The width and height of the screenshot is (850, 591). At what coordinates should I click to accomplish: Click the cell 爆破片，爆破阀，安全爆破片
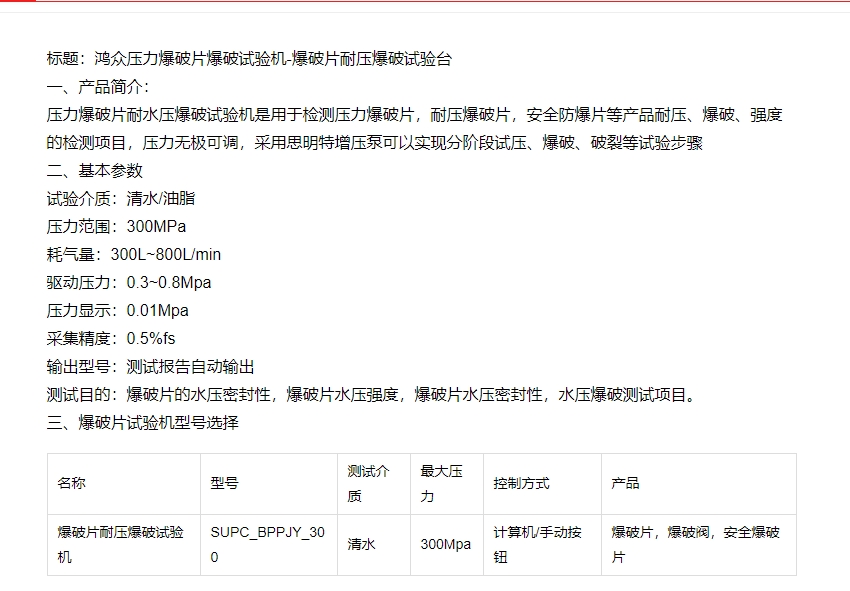point(699,545)
